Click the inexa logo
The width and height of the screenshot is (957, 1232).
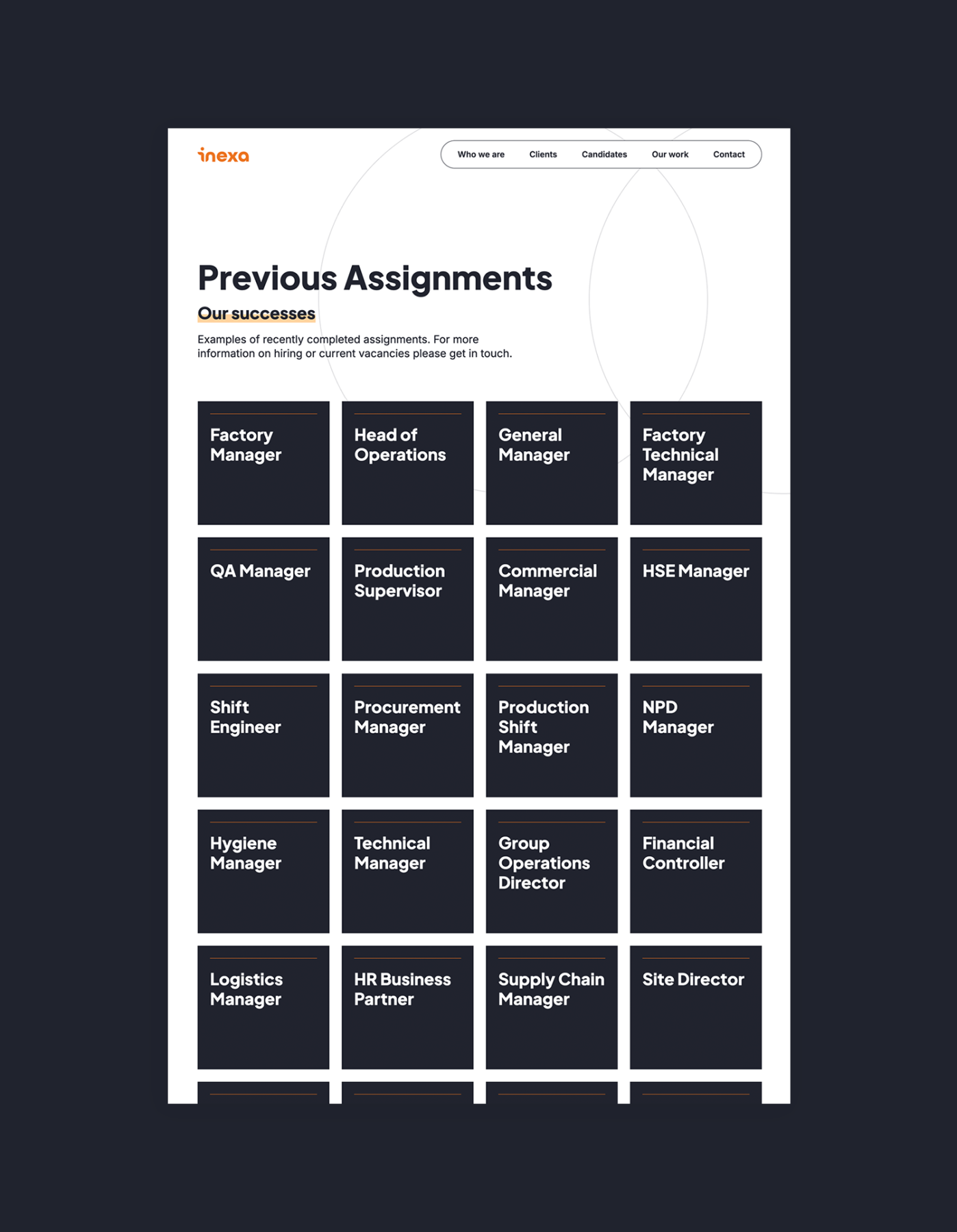(x=223, y=155)
